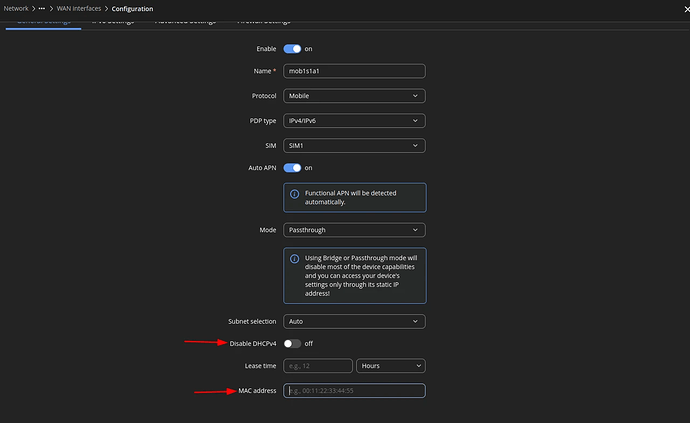
Task: Click the Configuration breadcrumb item
Action: point(132,9)
